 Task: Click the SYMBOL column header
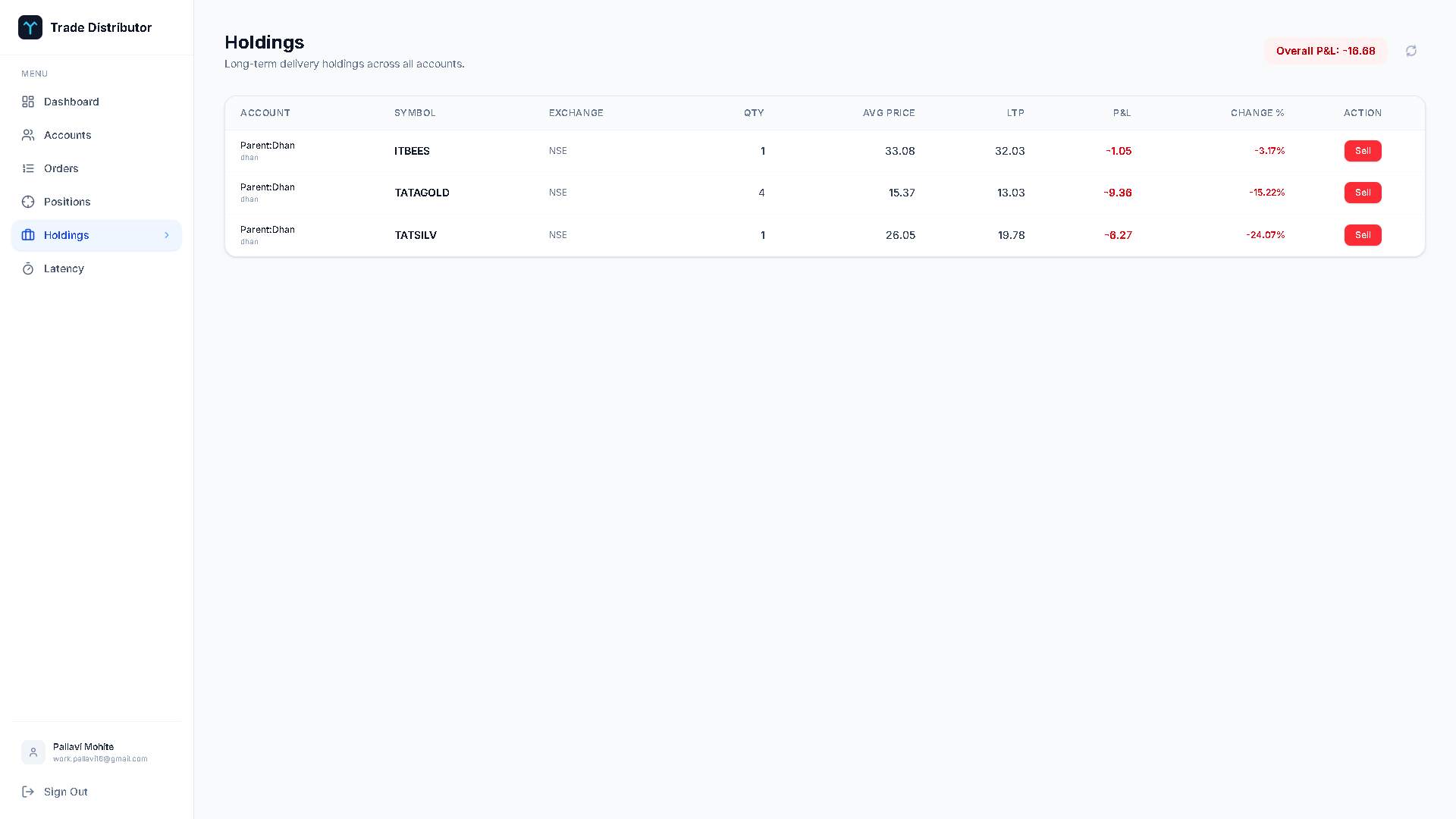(415, 113)
